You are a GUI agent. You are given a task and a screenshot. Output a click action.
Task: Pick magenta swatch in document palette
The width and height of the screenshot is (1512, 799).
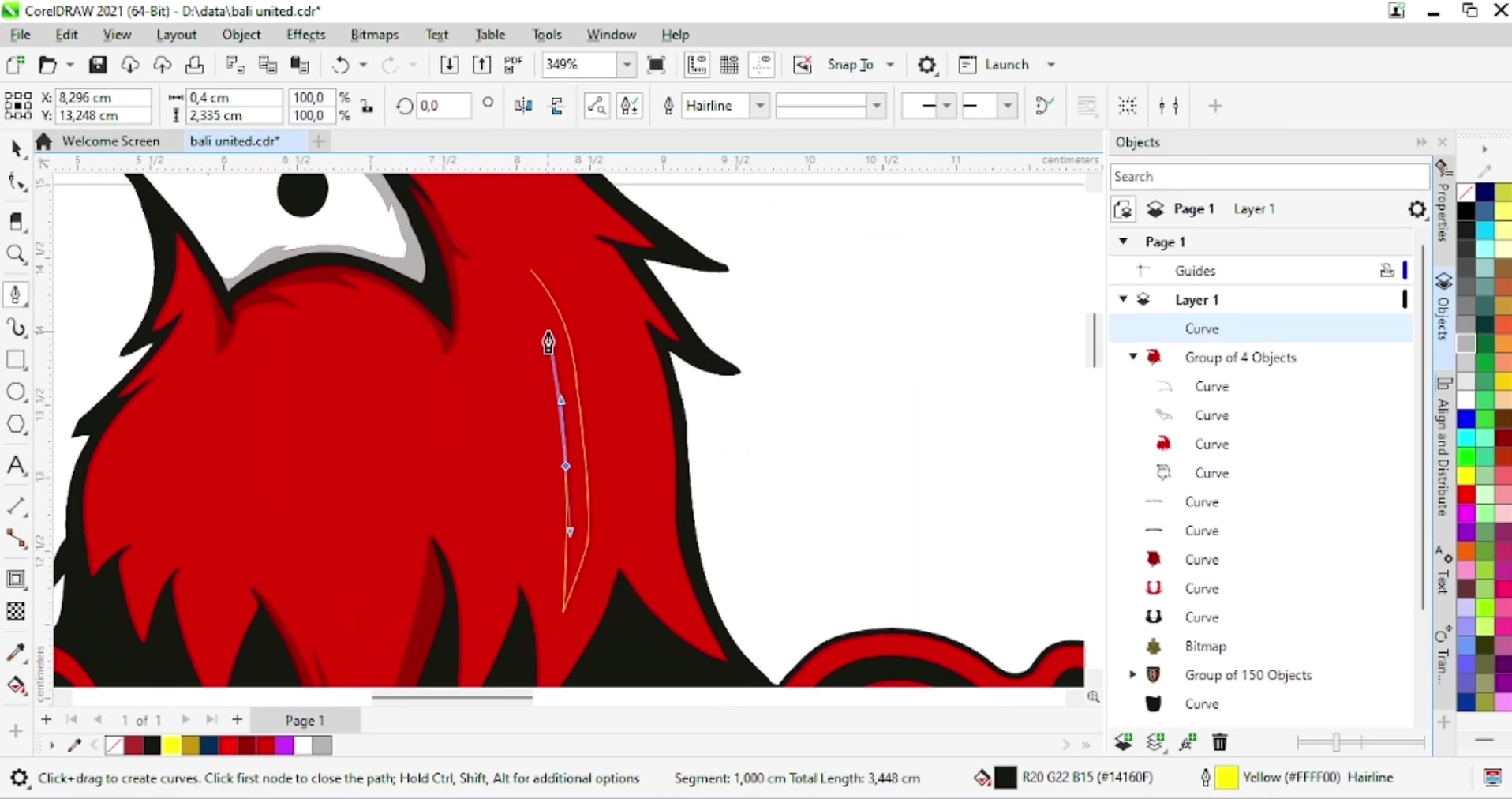click(x=284, y=745)
